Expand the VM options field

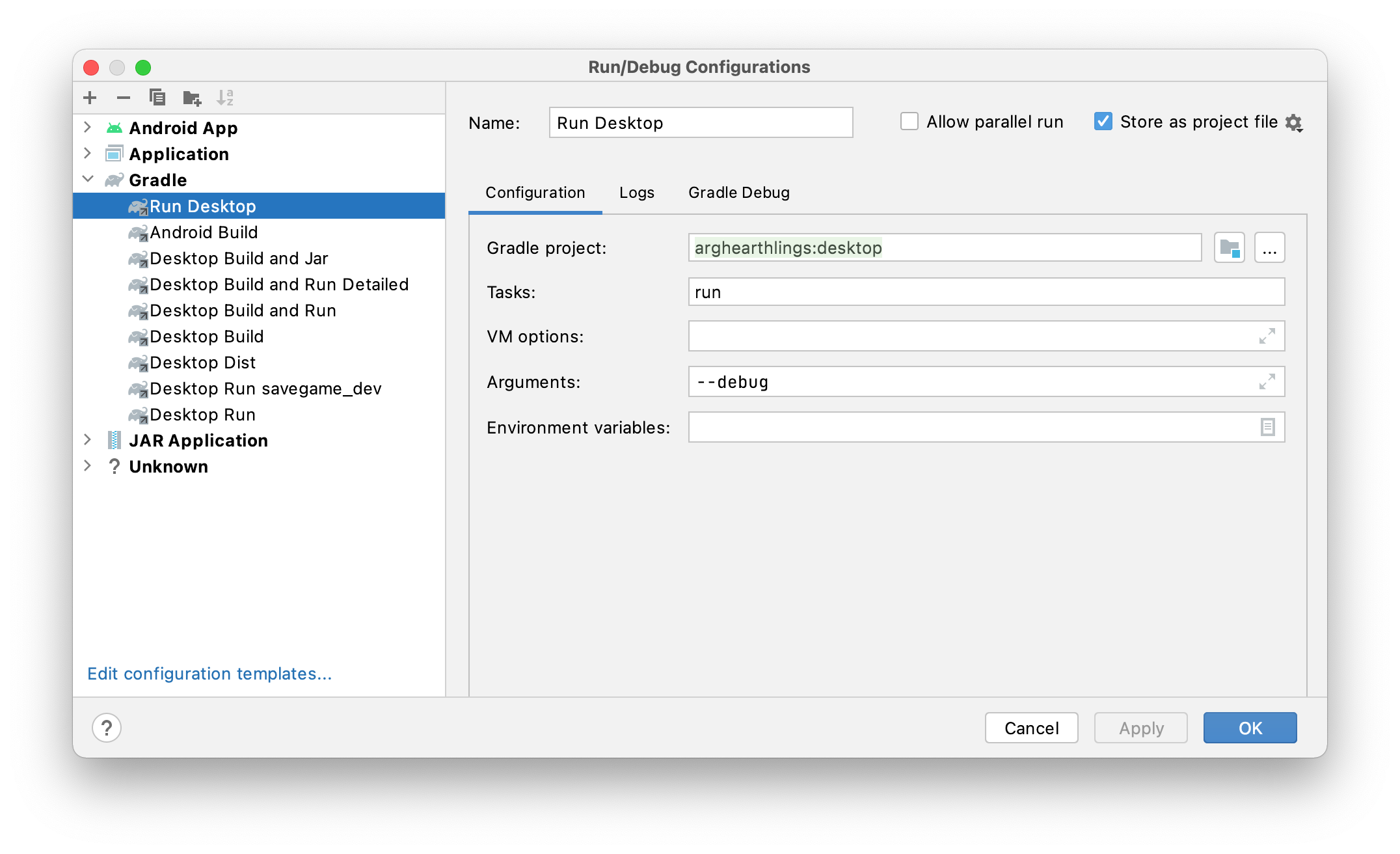point(1267,337)
